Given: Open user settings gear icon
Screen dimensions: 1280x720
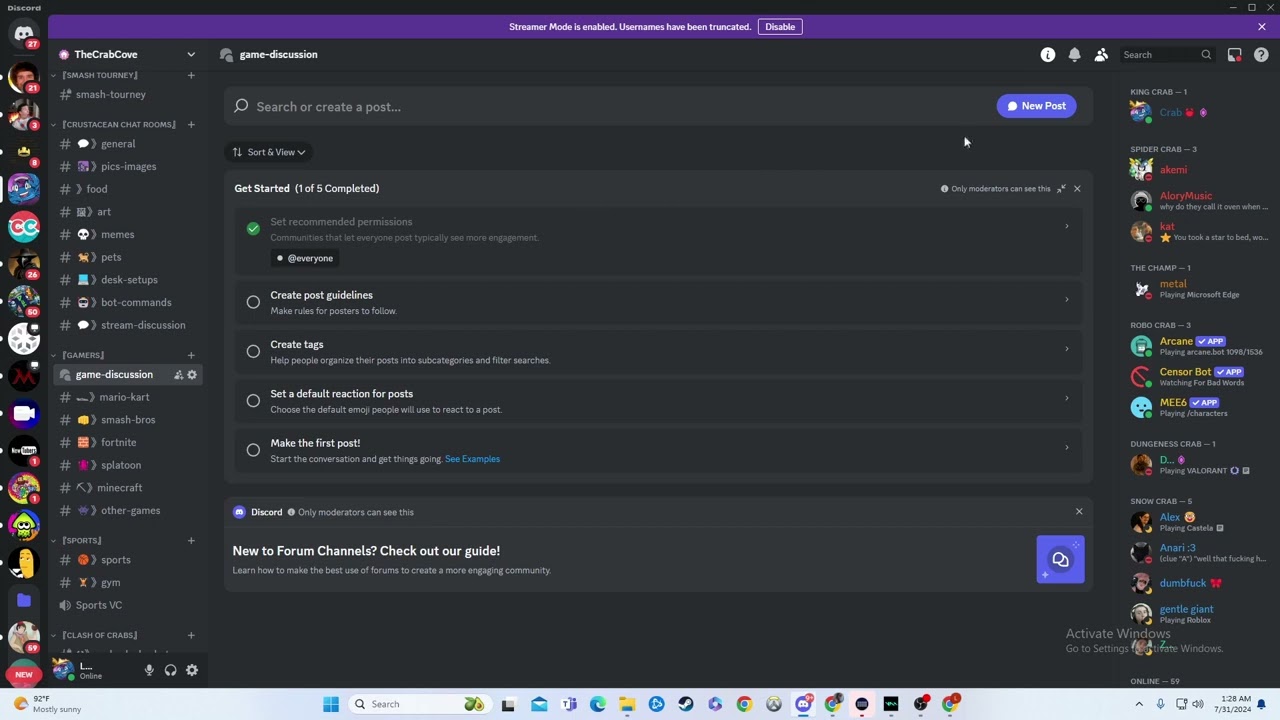Looking at the screenshot, I should [192, 670].
